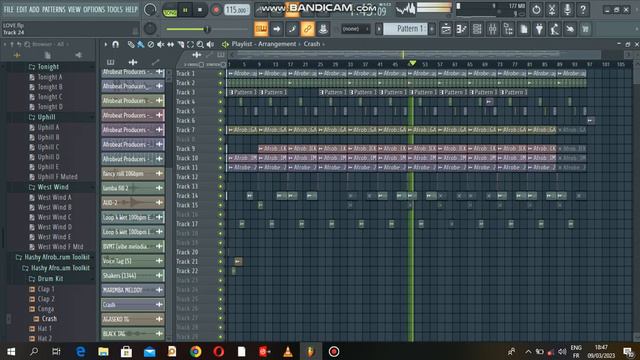Open the Piano roll from the toolbar
The width and height of the screenshot is (640, 360).
coord(462,29)
